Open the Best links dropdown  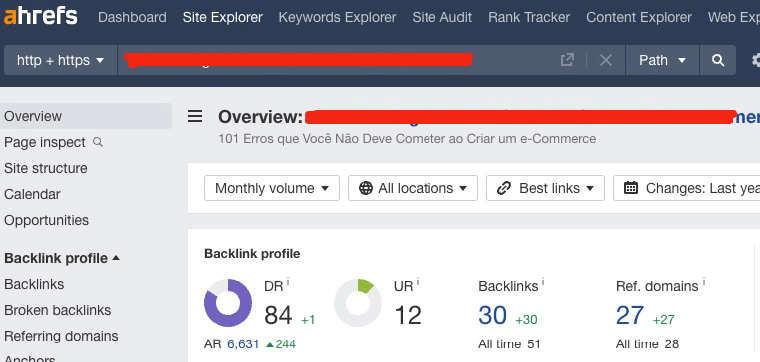point(545,188)
